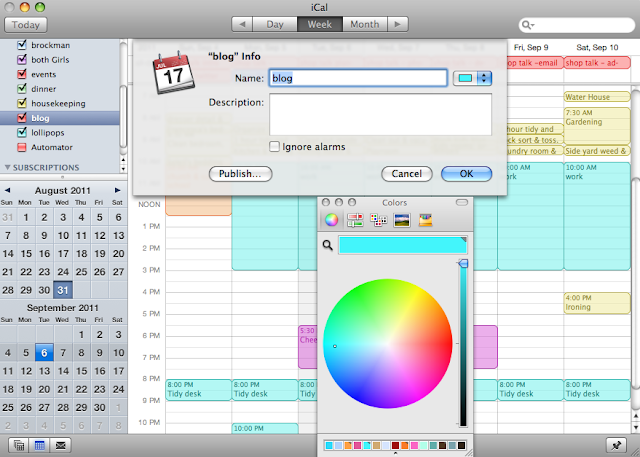This screenshot has height=457, width=640.
Task: Choose the image palettes picker mode
Action: click(402, 220)
